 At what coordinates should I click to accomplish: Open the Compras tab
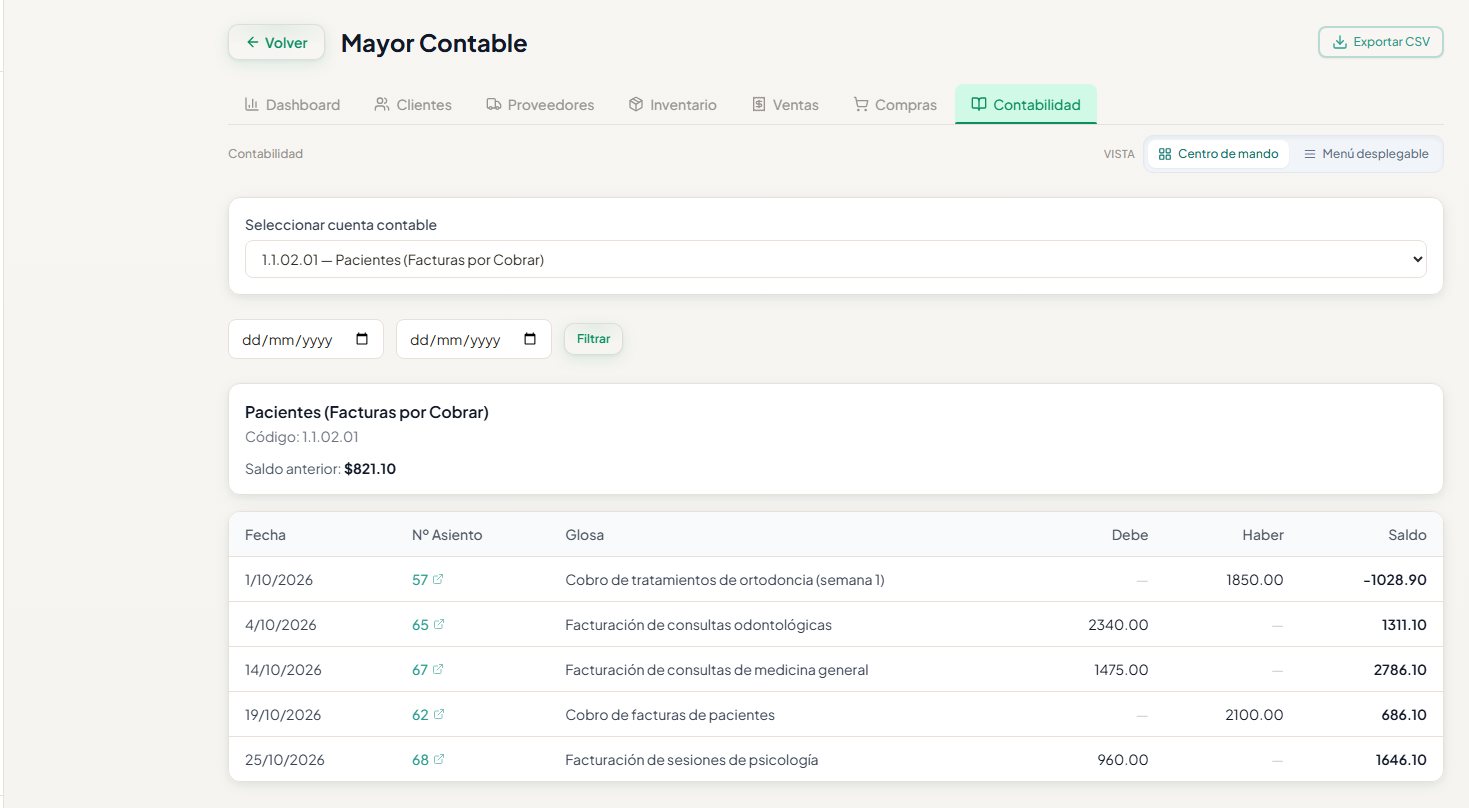tap(895, 104)
